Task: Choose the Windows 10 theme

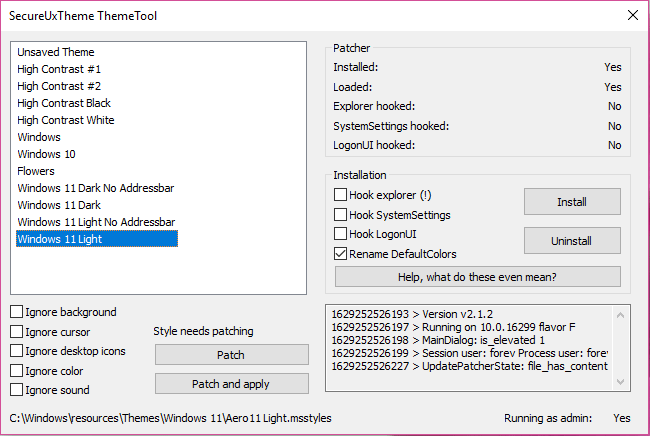Action: [46, 154]
